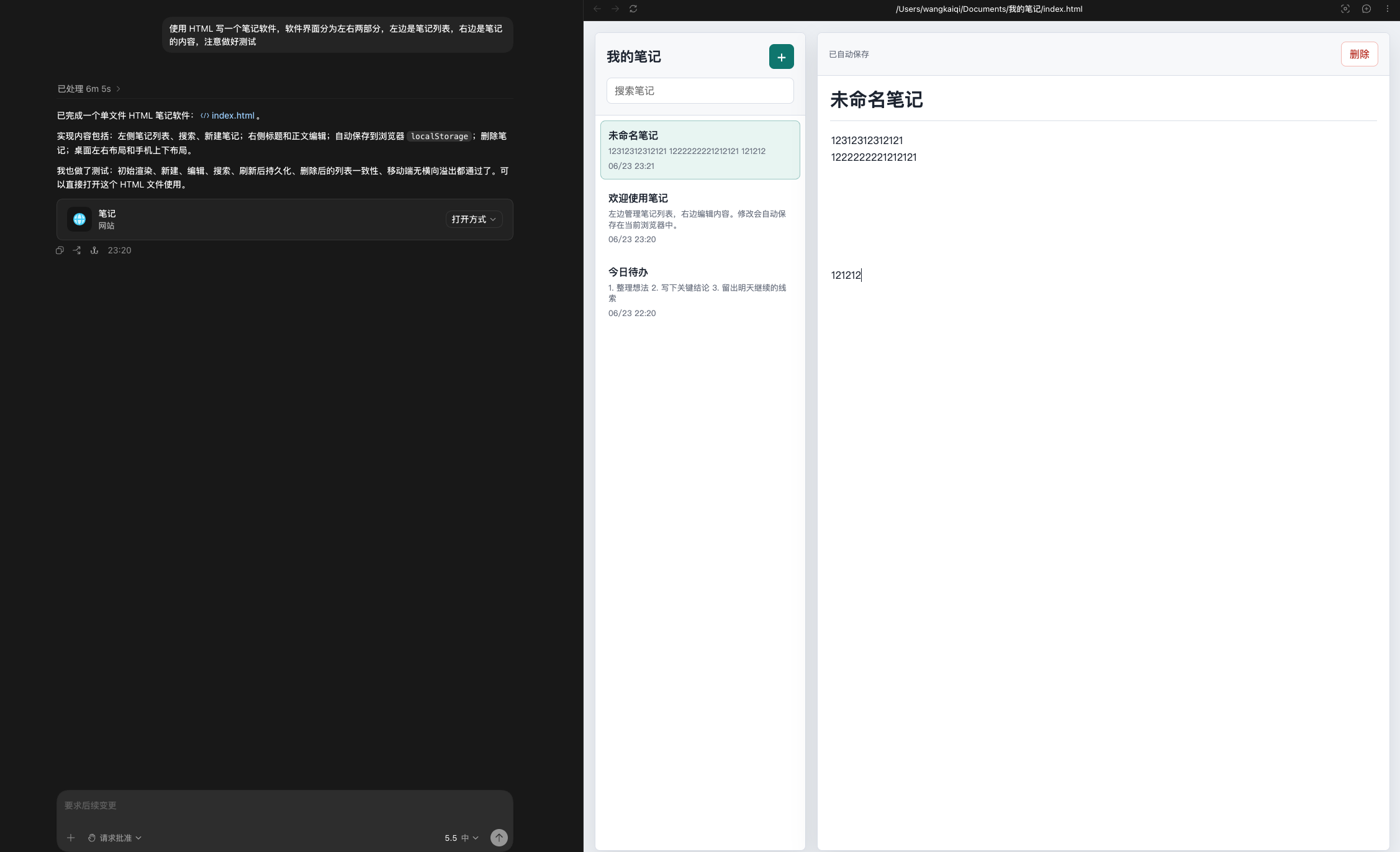Viewport: 1400px width, 852px height.
Task: Click the browser back arrow
Action: coord(597,9)
